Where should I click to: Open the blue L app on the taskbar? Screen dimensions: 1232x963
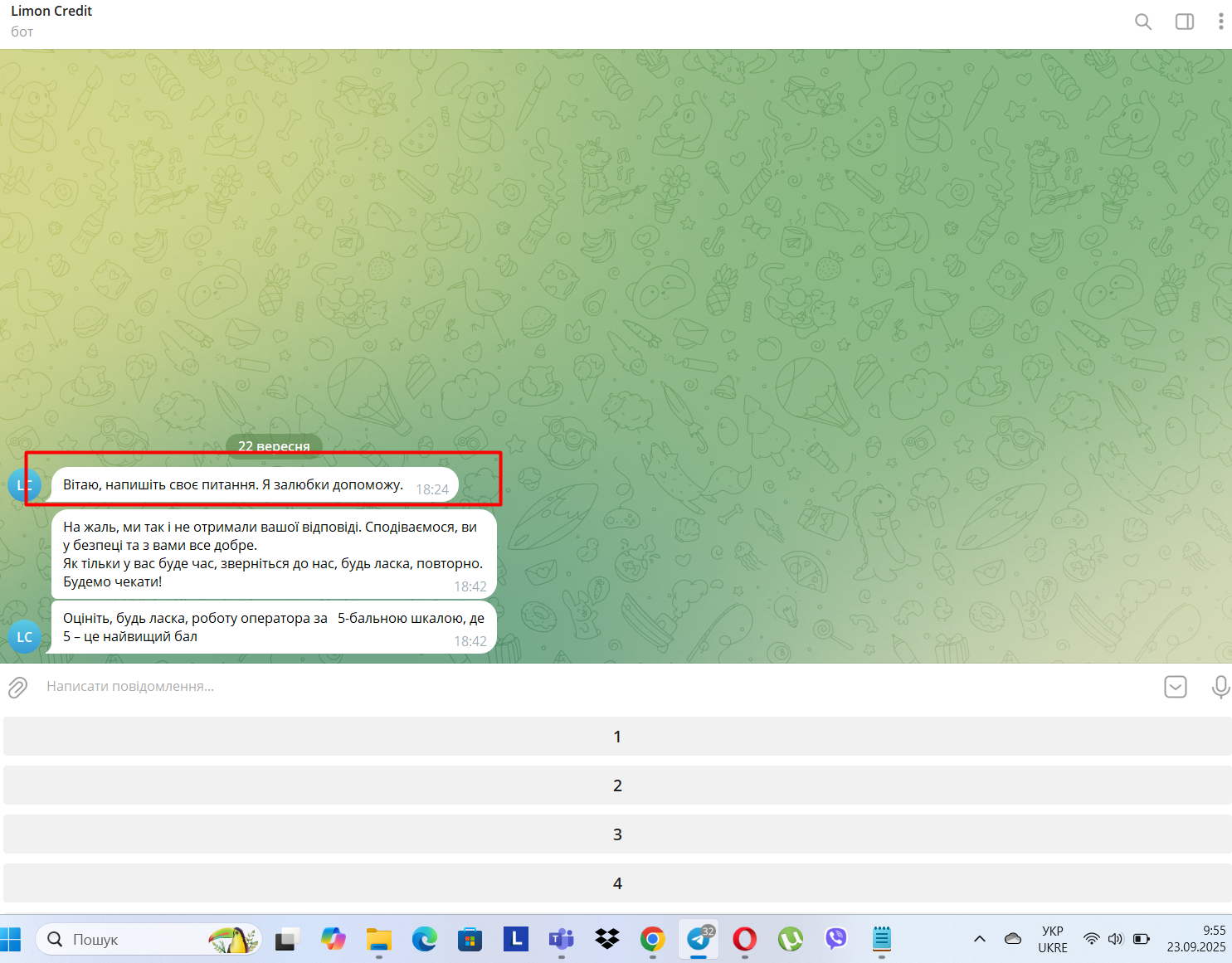[x=516, y=939]
